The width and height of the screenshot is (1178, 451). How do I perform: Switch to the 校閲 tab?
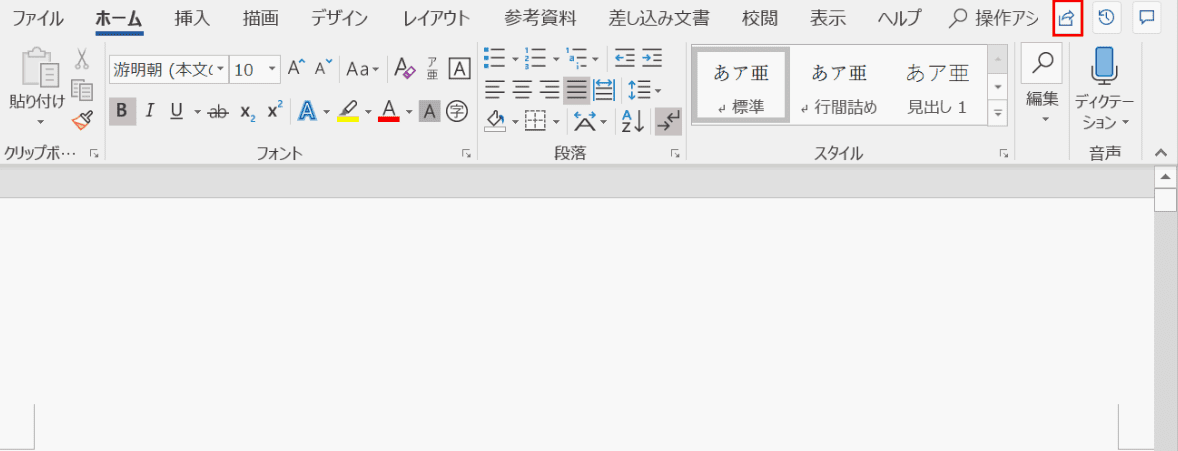(x=760, y=19)
